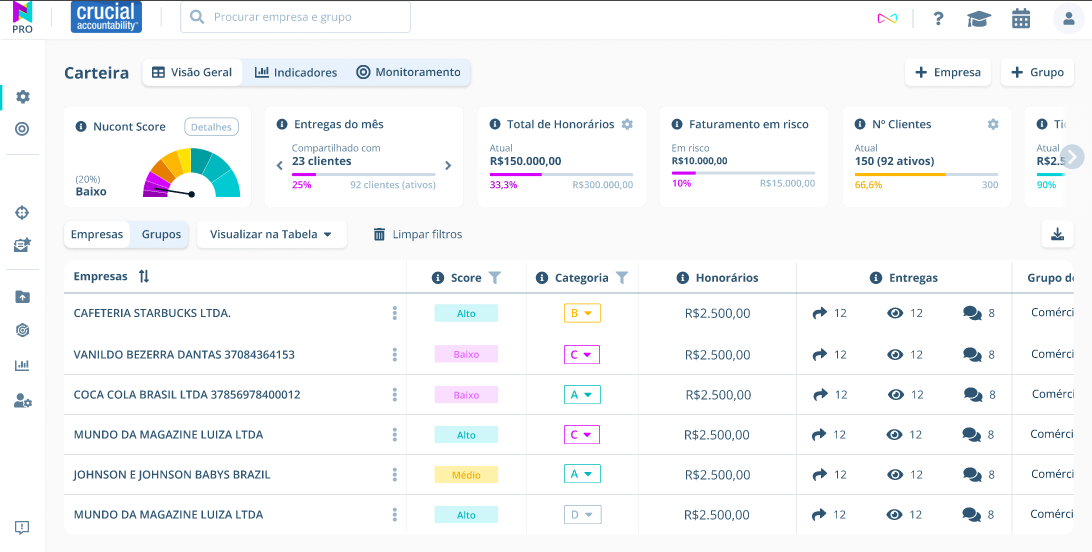Click the download table icon

1057,234
